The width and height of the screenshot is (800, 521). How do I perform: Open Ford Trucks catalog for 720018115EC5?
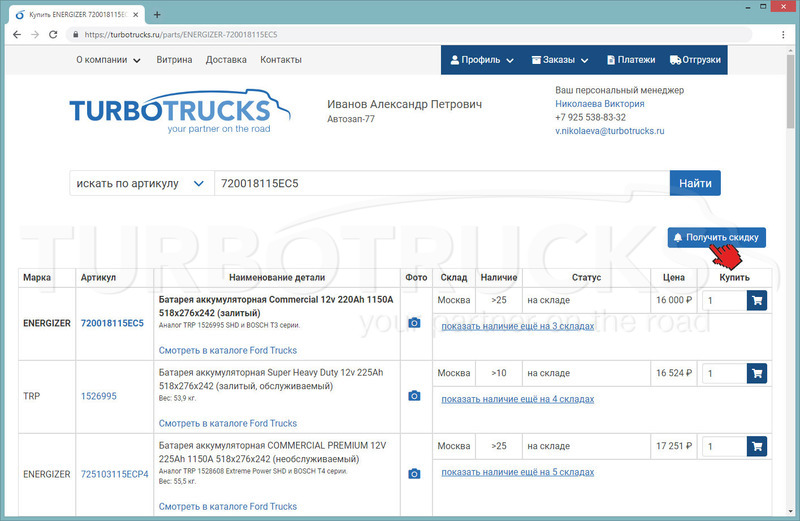pos(228,351)
